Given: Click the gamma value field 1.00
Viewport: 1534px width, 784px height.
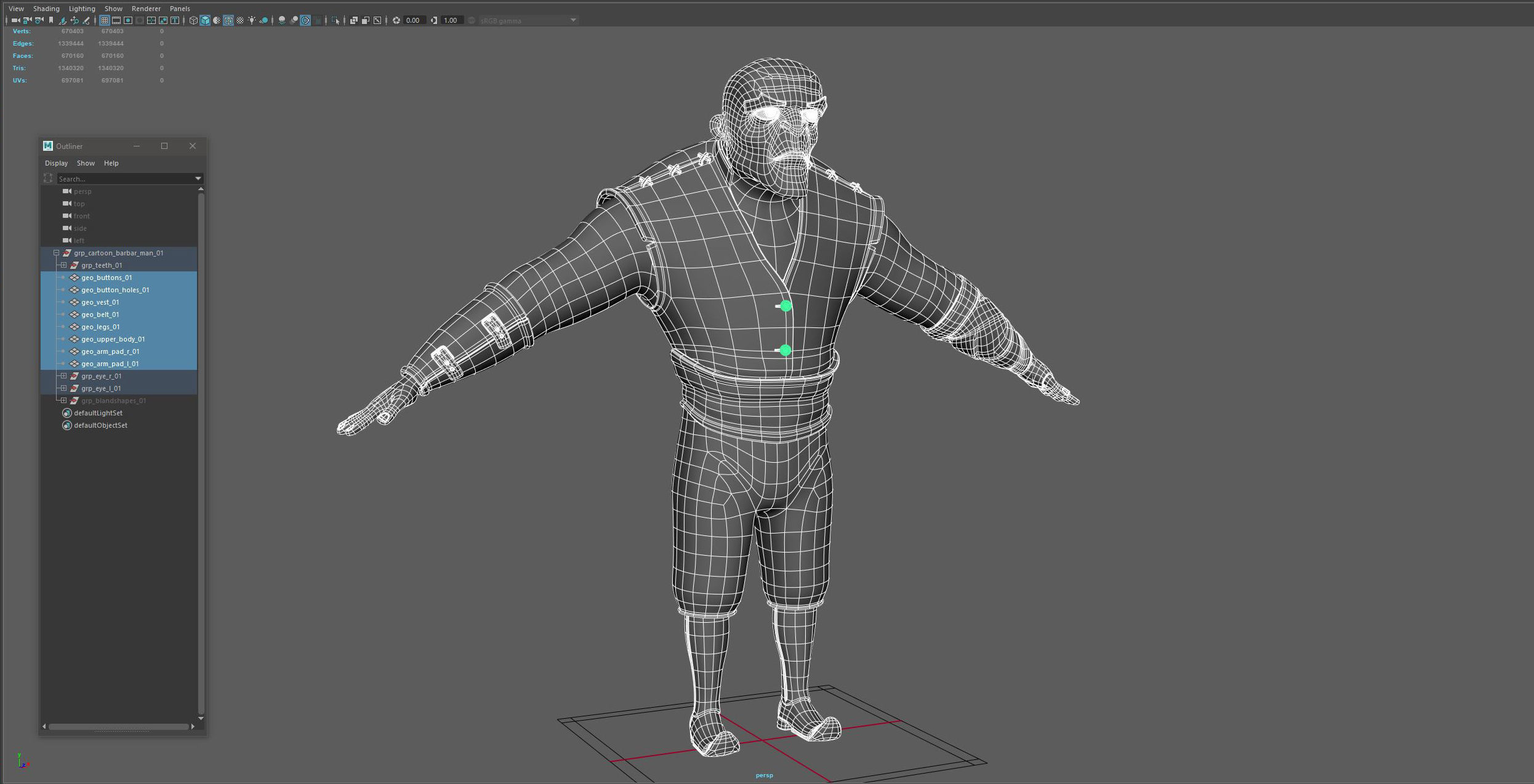Looking at the screenshot, I should pos(452,20).
